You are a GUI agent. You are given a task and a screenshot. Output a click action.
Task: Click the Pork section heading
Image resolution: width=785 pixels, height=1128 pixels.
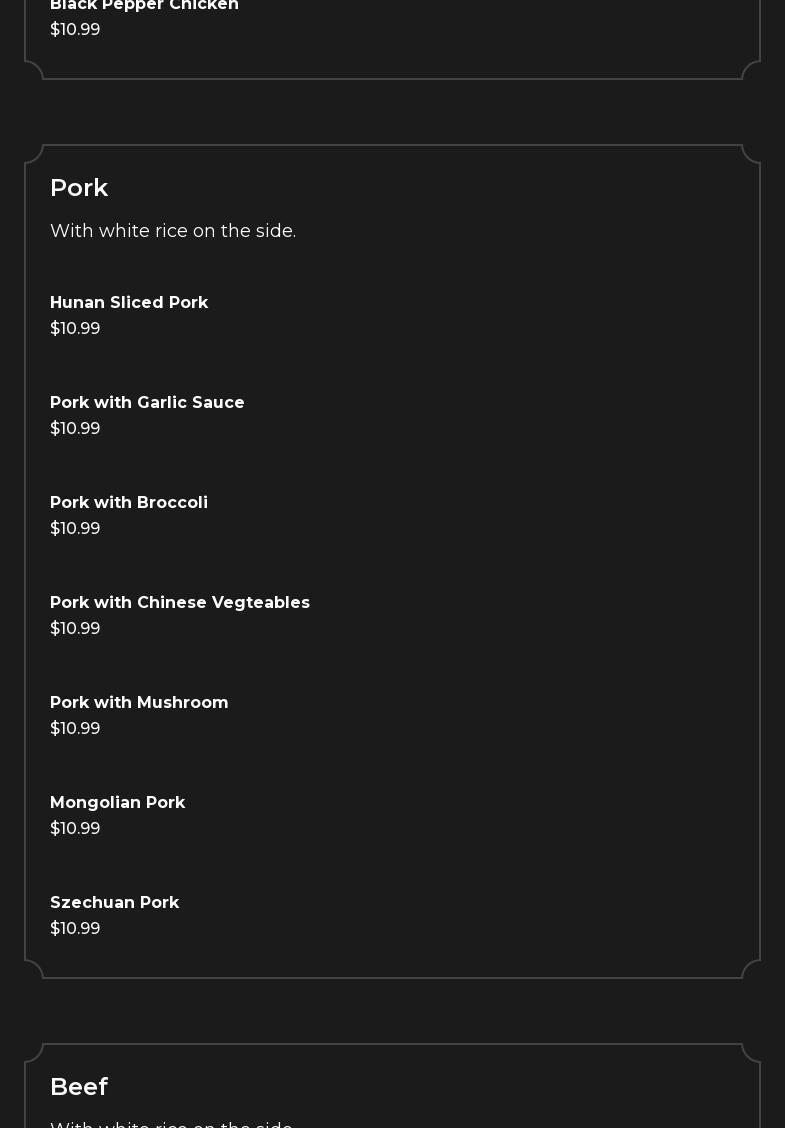[79, 188]
